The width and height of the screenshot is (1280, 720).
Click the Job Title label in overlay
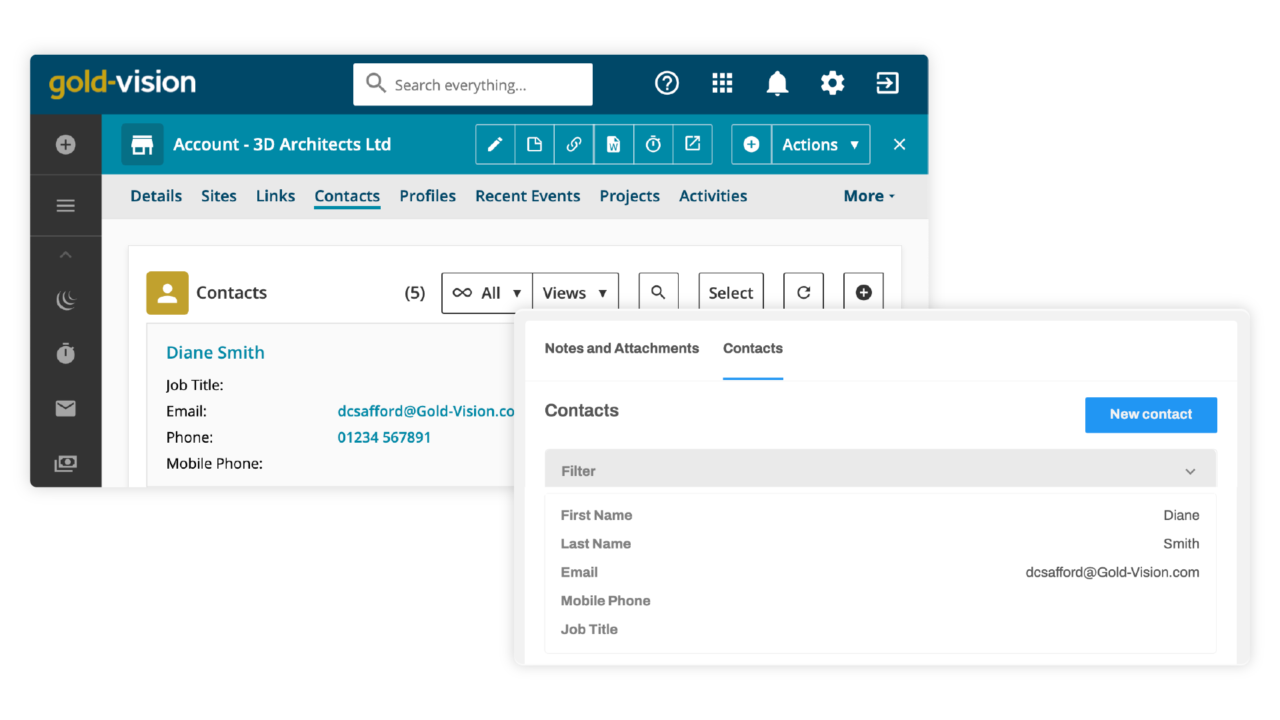coord(589,629)
